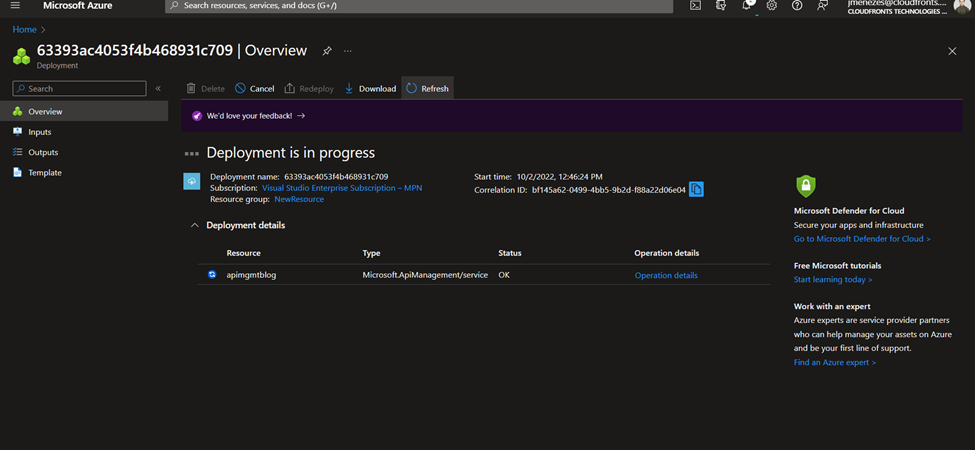Screen dimensions: 975x450
Task: Open Operation details link for apimgmtblog
Action: 666,275
